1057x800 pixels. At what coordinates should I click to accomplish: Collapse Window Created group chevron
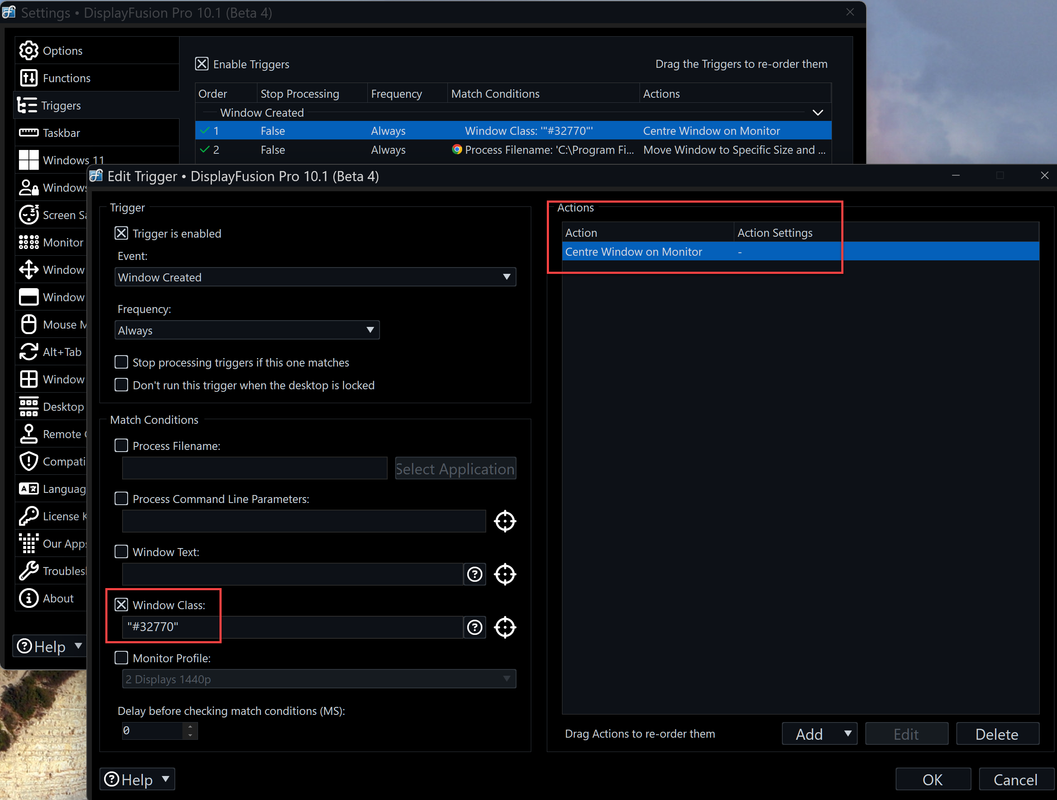click(x=818, y=113)
